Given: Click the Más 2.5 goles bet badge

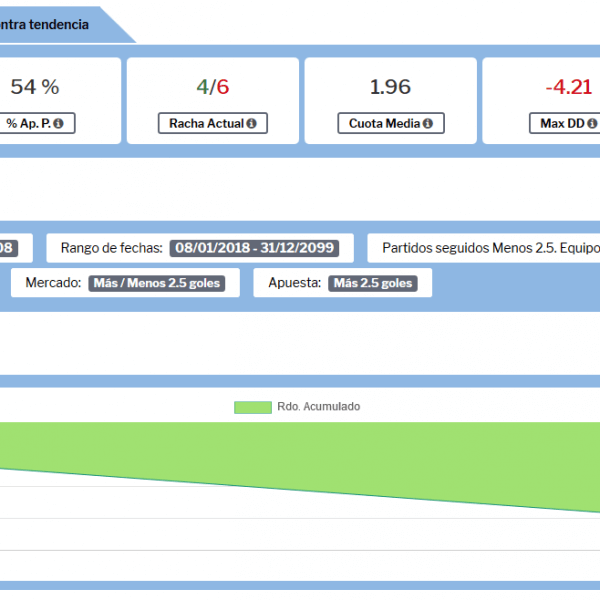Looking at the screenshot, I should tap(373, 283).
